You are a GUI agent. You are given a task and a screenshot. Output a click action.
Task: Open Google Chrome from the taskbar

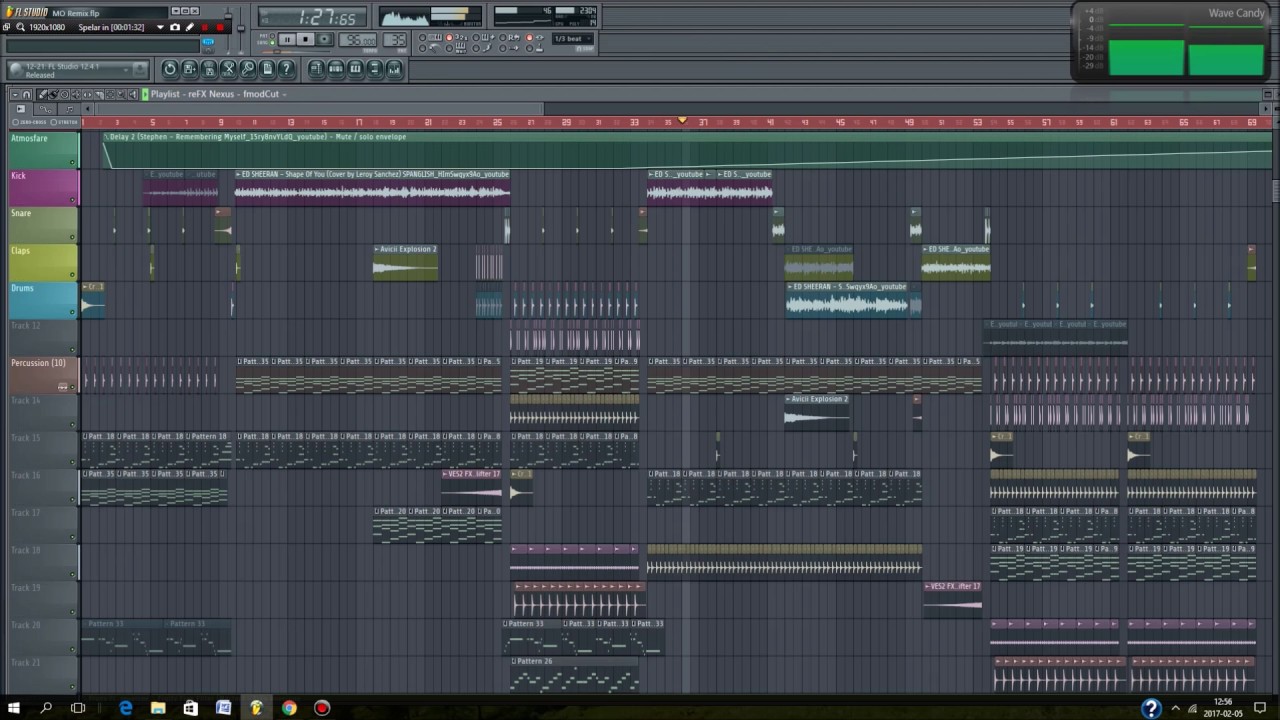(289, 708)
